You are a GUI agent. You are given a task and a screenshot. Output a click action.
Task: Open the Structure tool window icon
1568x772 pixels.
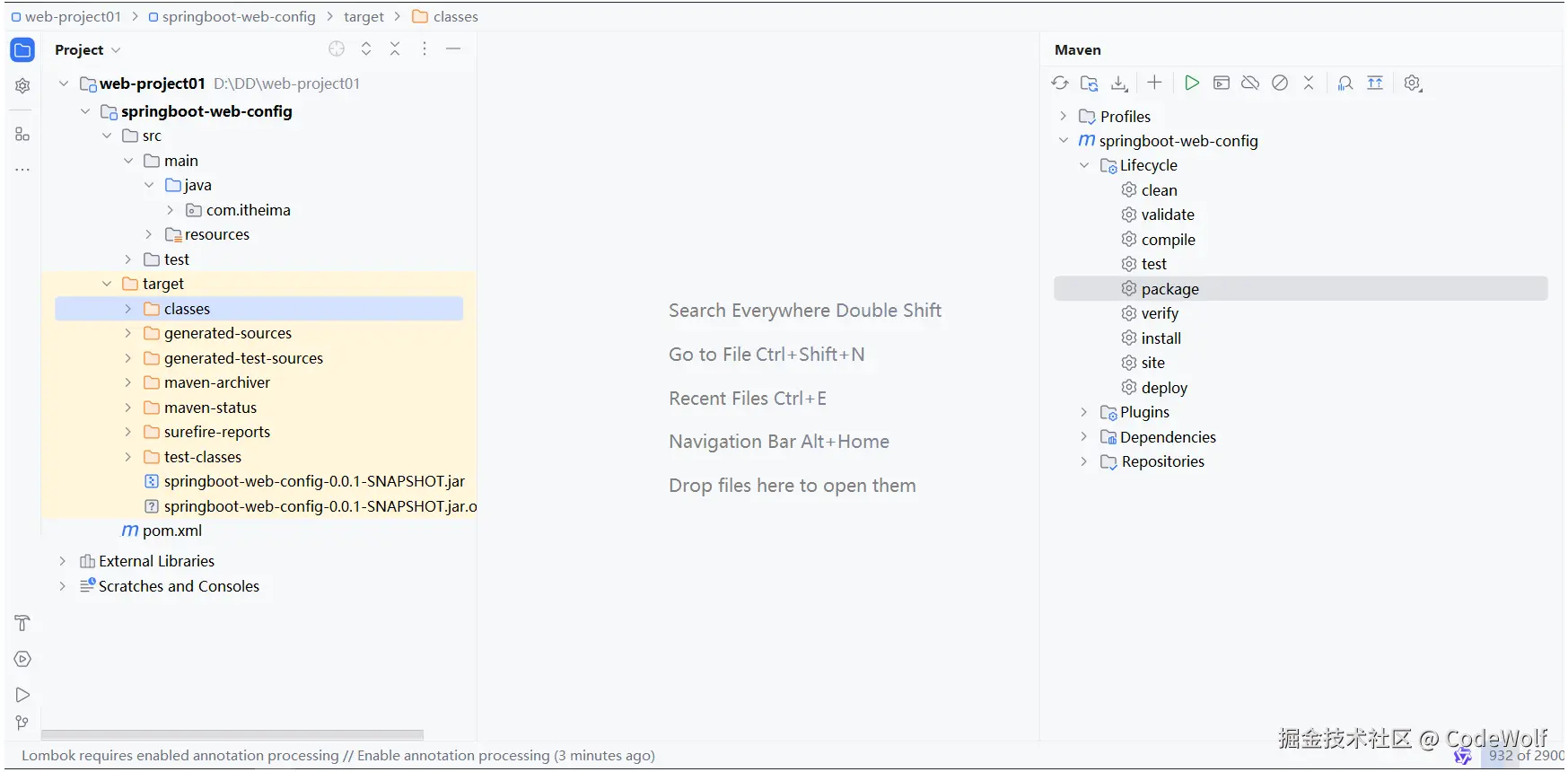coord(22,135)
